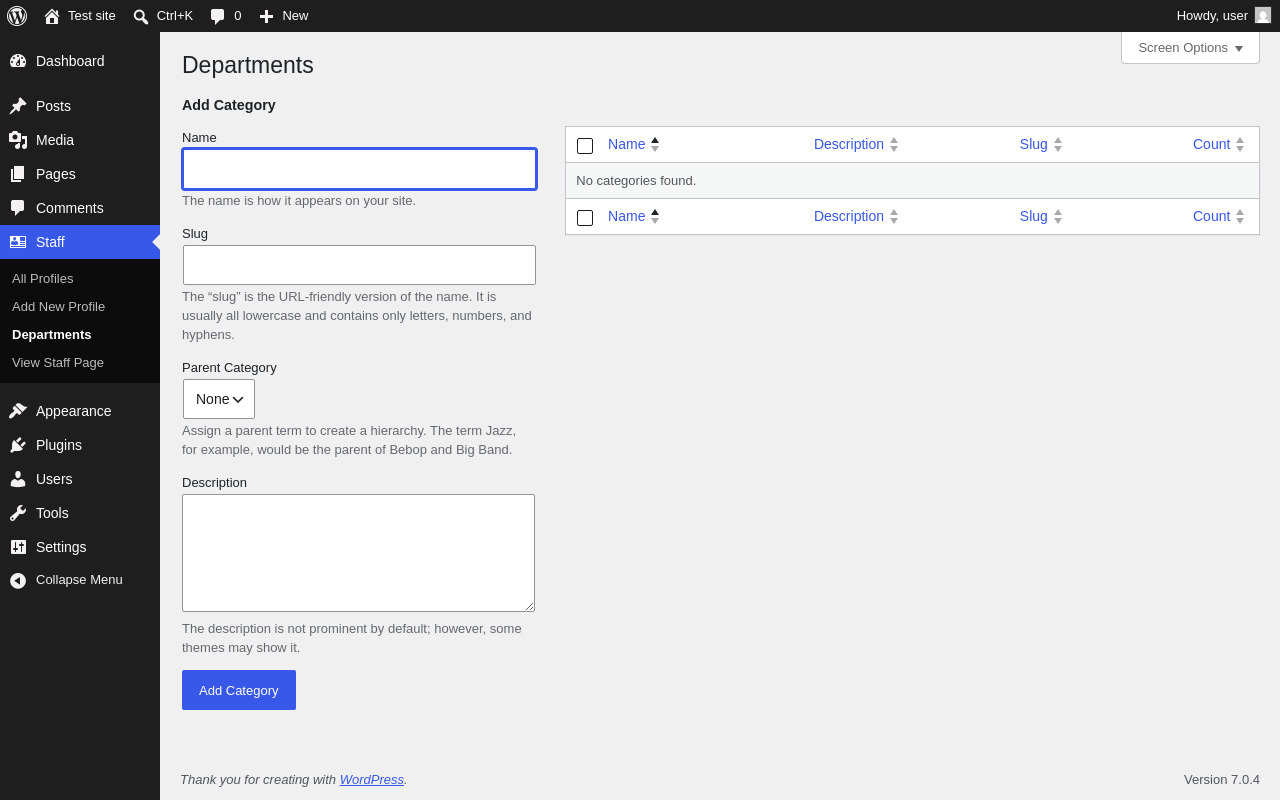Click the search magnifier icon
The height and width of the screenshot is (800, 1280).
(x=141, y=16)
